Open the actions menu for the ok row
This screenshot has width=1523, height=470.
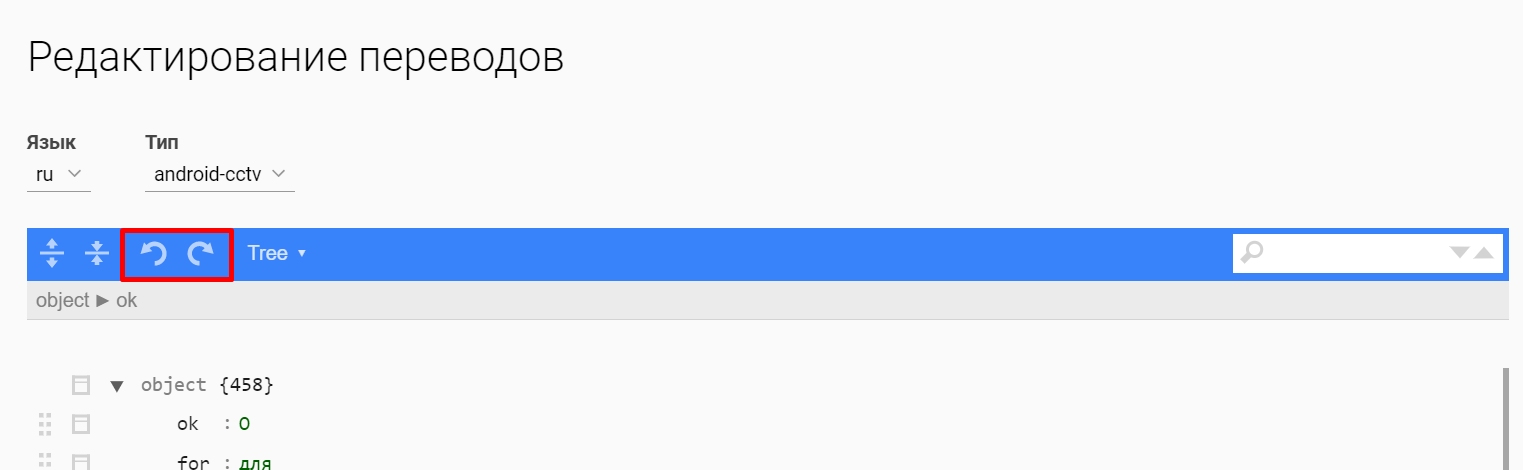click(x=81, y=425)
